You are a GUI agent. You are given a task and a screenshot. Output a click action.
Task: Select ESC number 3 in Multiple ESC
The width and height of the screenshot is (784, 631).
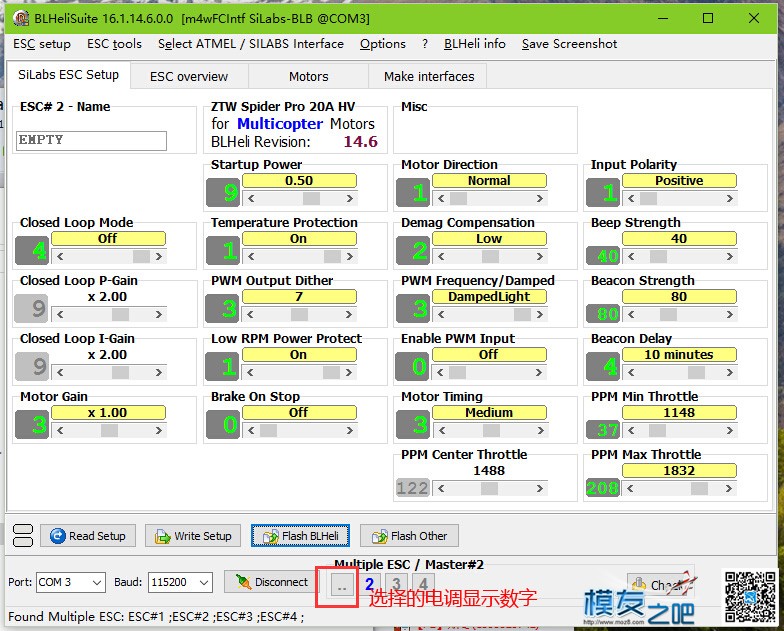pos(396,584)
